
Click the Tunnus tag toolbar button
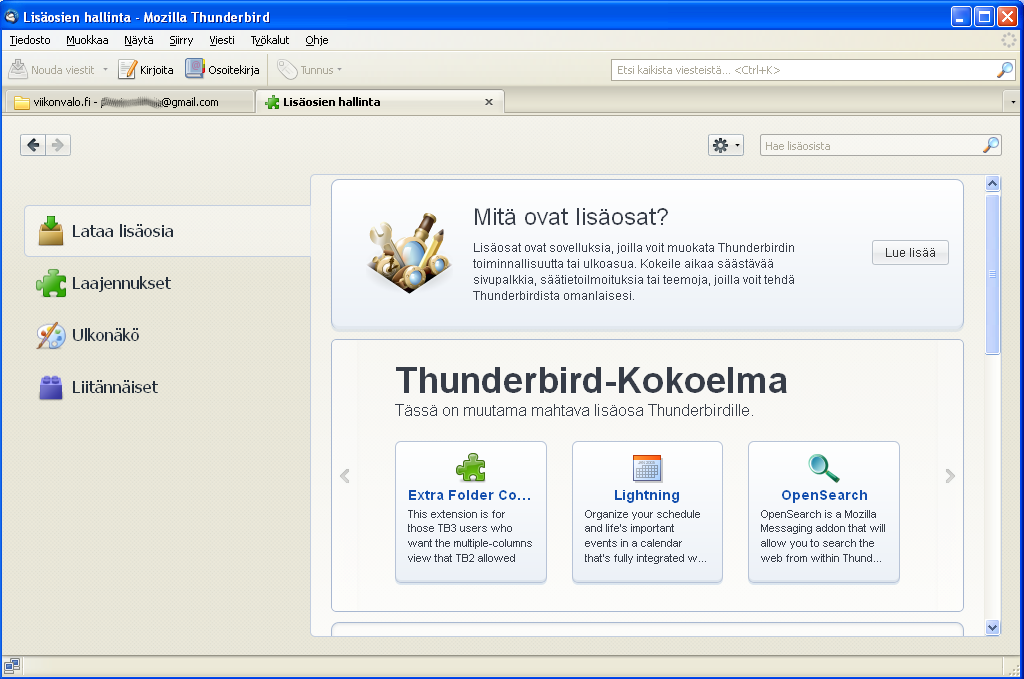310,69
